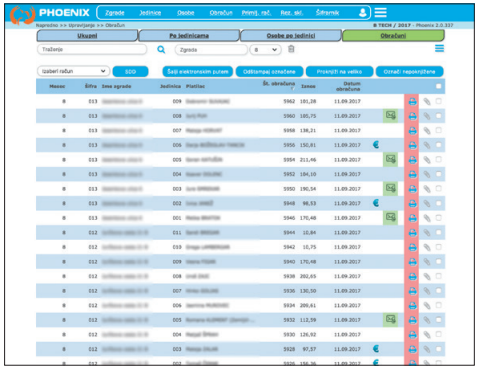Click the trash bin icon beside Zgrada filter
The image size is (478, 369).
click(291, 49)
